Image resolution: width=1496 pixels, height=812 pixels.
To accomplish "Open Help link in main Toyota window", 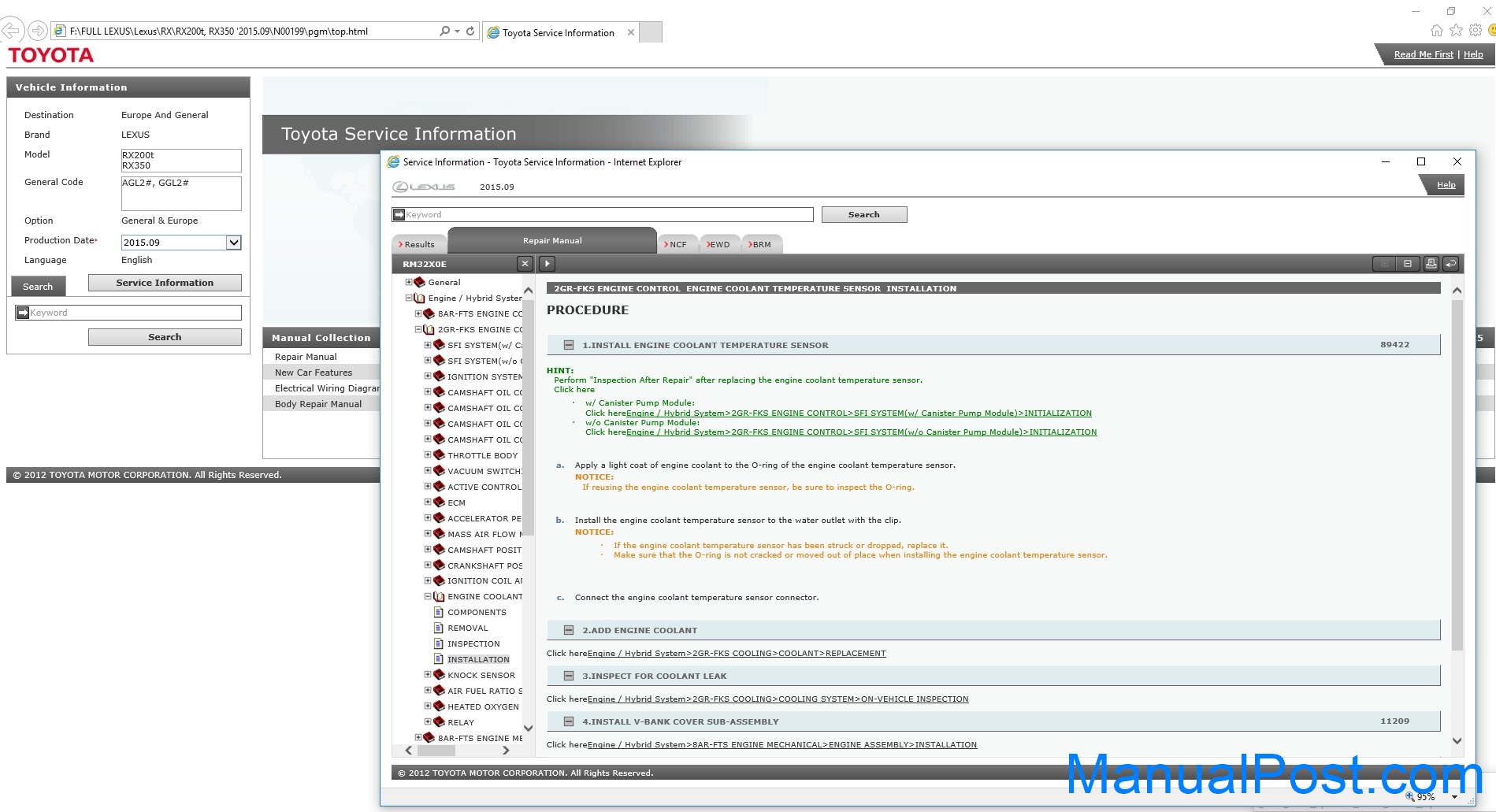I will point(1473,54).
